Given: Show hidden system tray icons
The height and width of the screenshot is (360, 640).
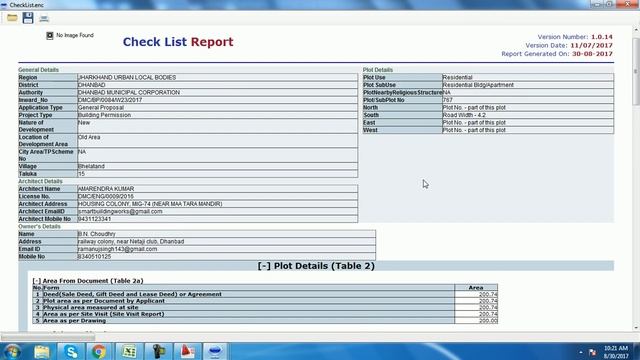Looking at the screenshot, I should [581, 352].
